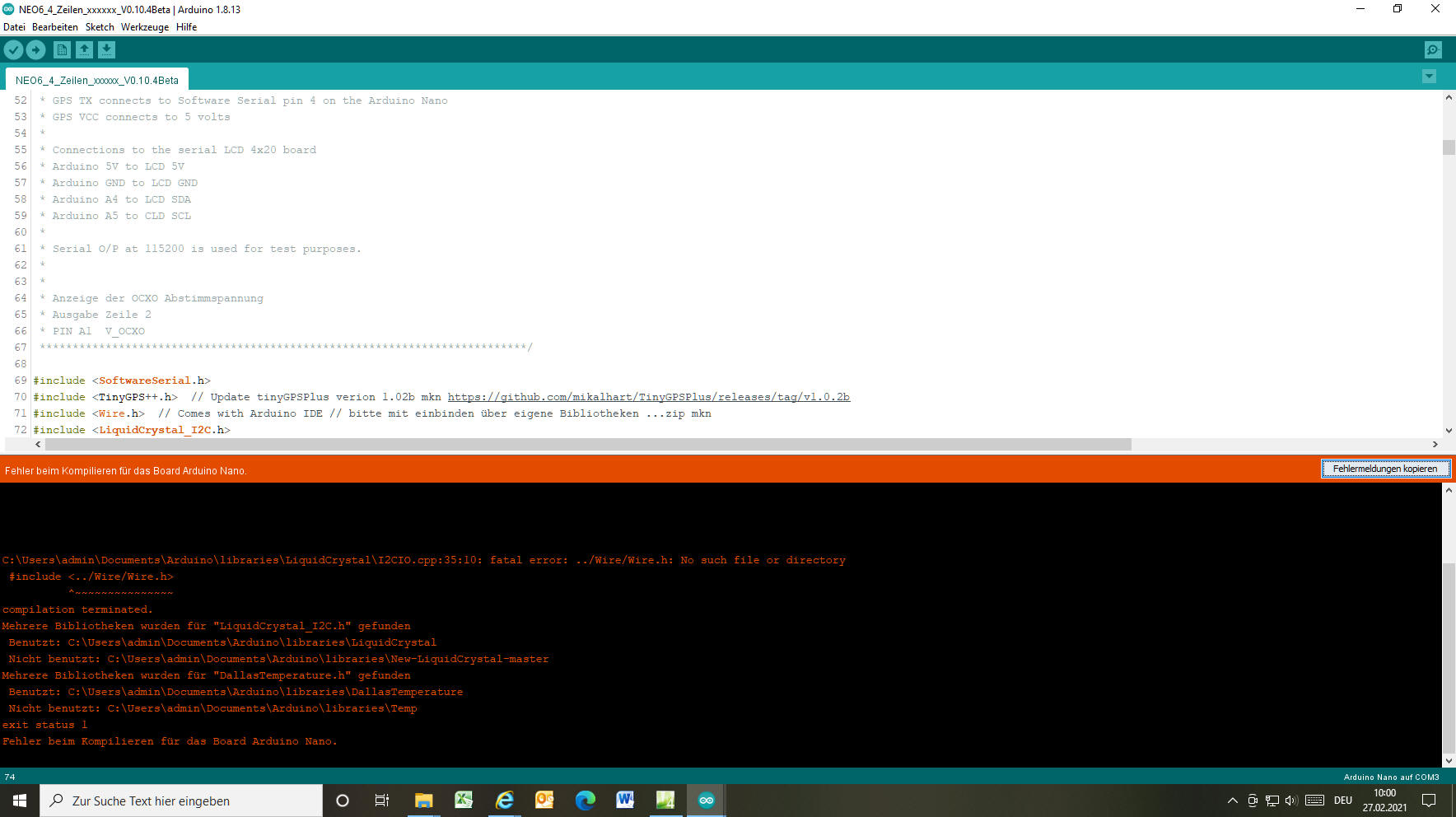The height and width of the screenshot is (817, 1456).
Task: Click the horizontal scroll left arrow
Action: pos(38,444)
